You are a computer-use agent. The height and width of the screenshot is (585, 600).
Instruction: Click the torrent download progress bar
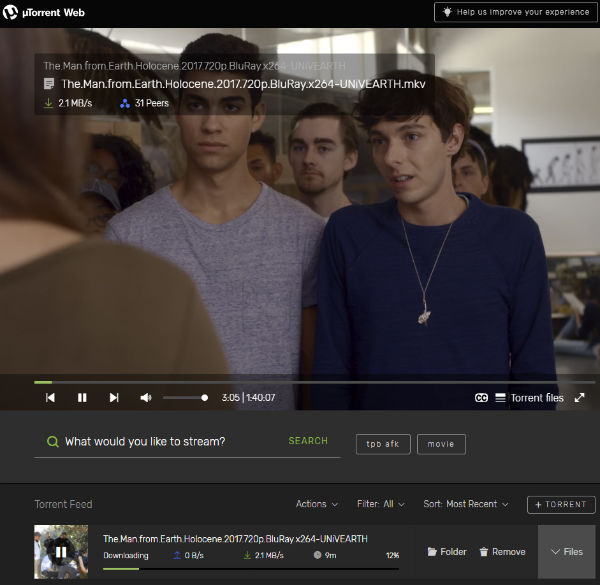(x=251, y=569)
